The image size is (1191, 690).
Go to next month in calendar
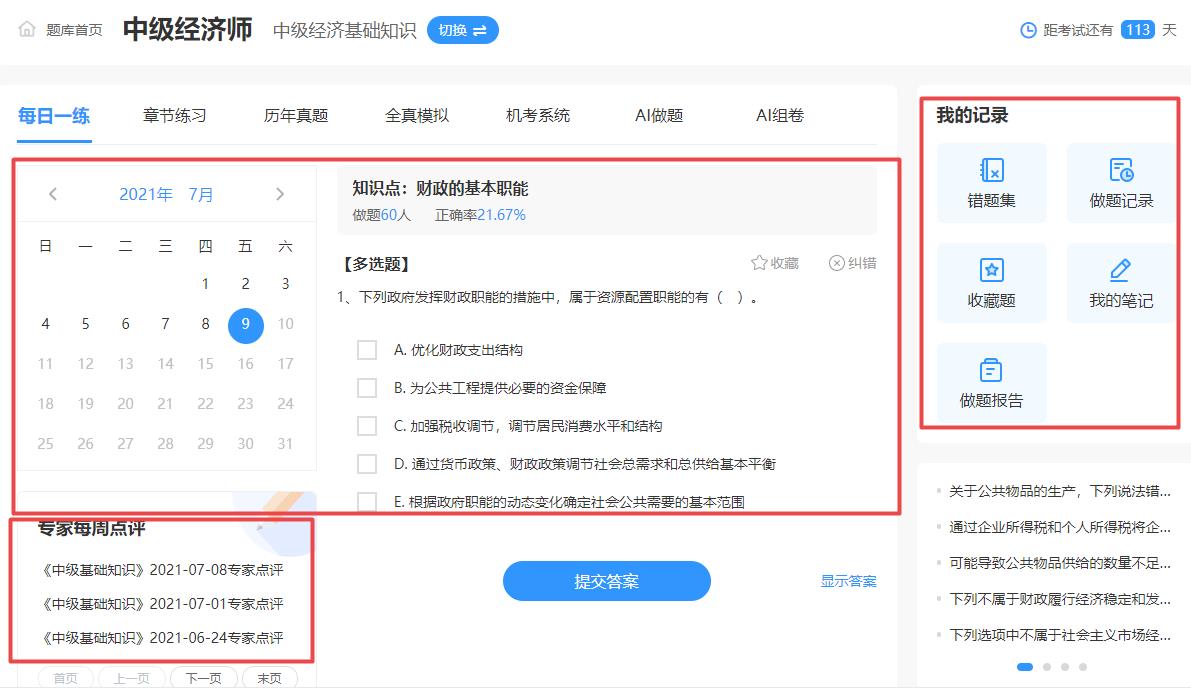(281, 194)
